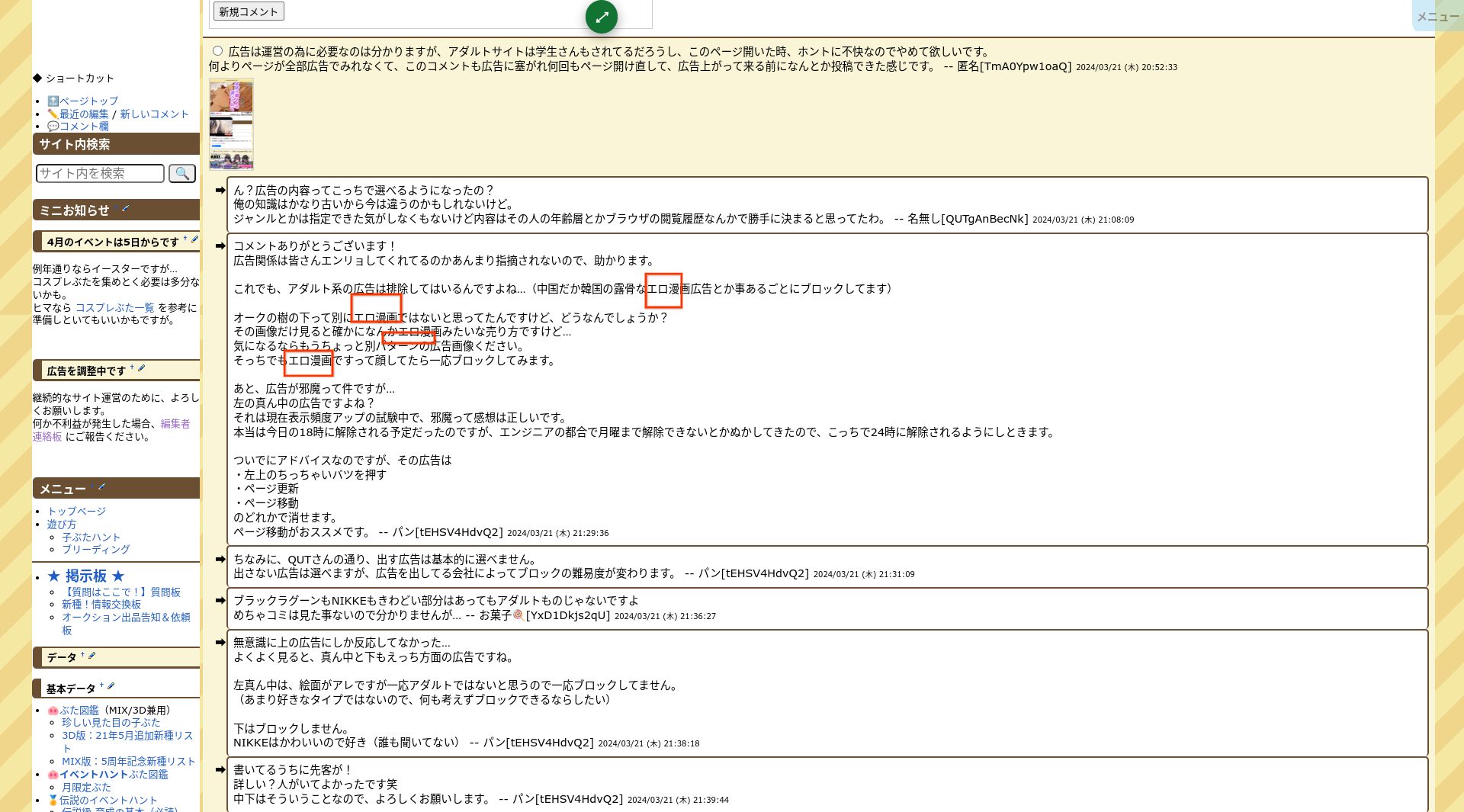1464x812 pixels.
Task: Click pencil edit icon beside データ heading
Action: (92, 655)
